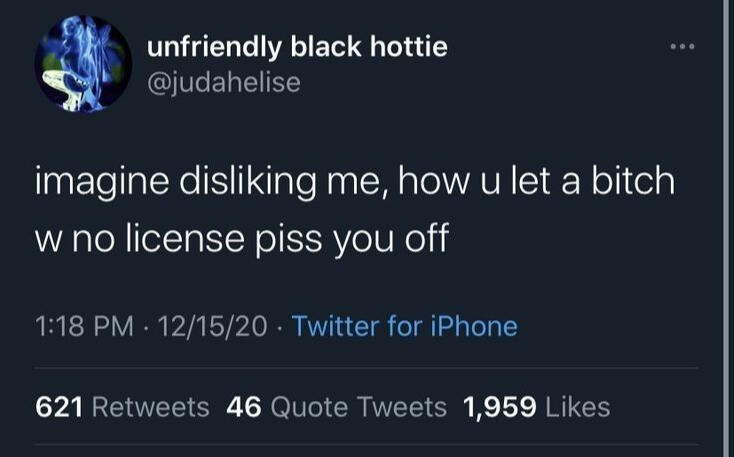Click the 621 retweet count
Image resolution: width=734 pixels, height=457 pixels.
point(59,407)
